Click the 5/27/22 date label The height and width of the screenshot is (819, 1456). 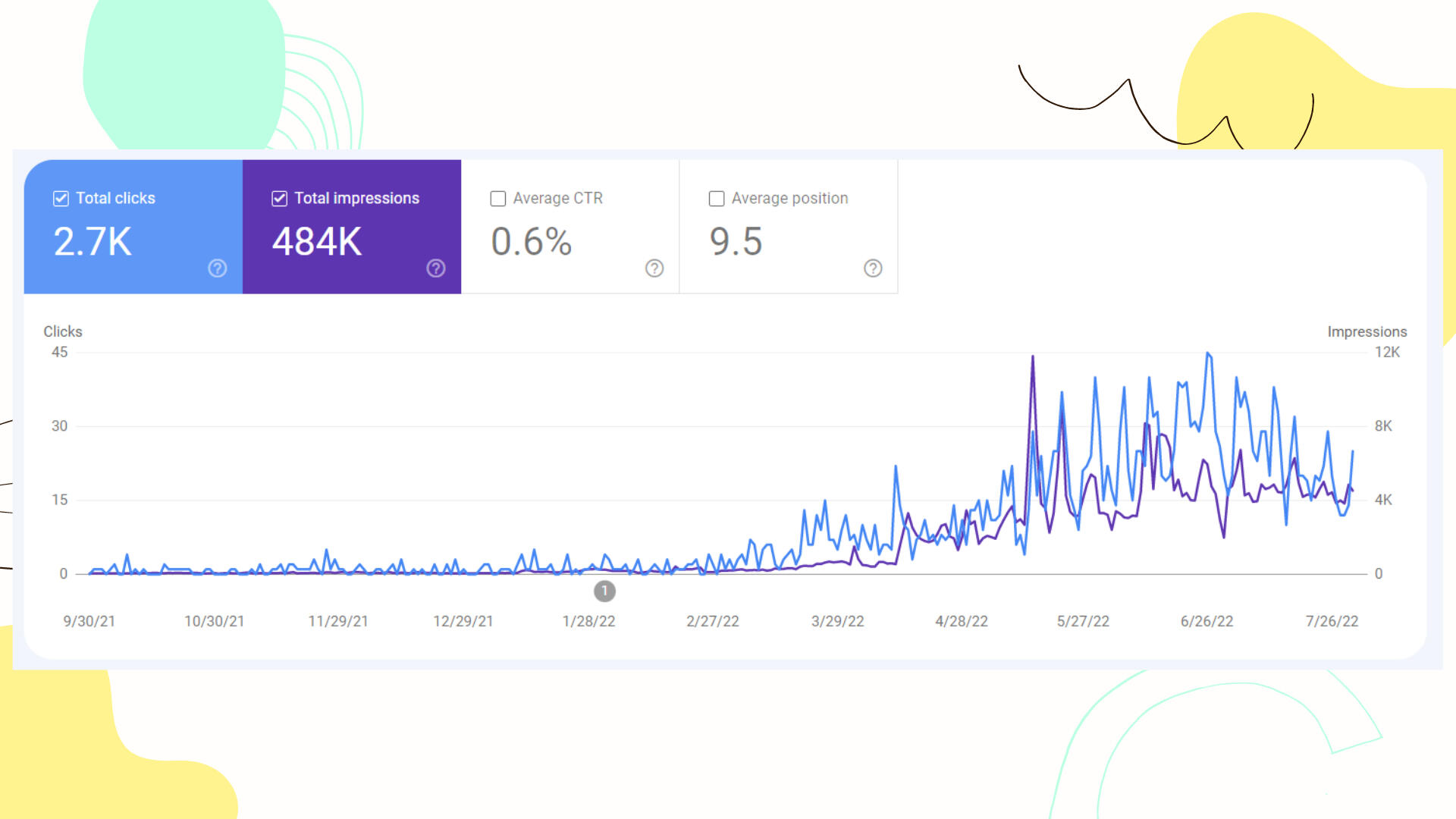[1083, 621]
